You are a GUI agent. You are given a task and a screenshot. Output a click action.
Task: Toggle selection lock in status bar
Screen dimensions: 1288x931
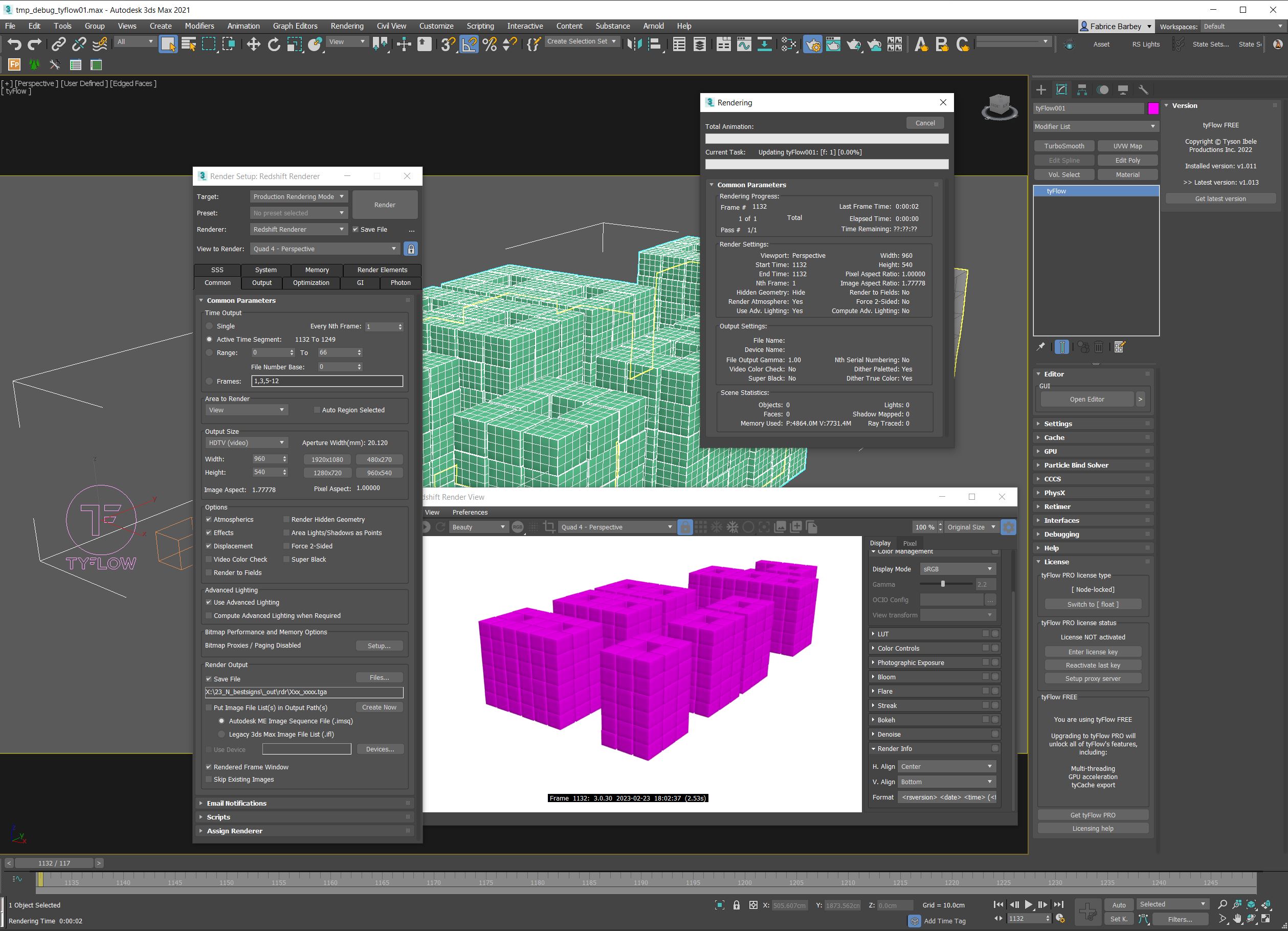(737, 905)
